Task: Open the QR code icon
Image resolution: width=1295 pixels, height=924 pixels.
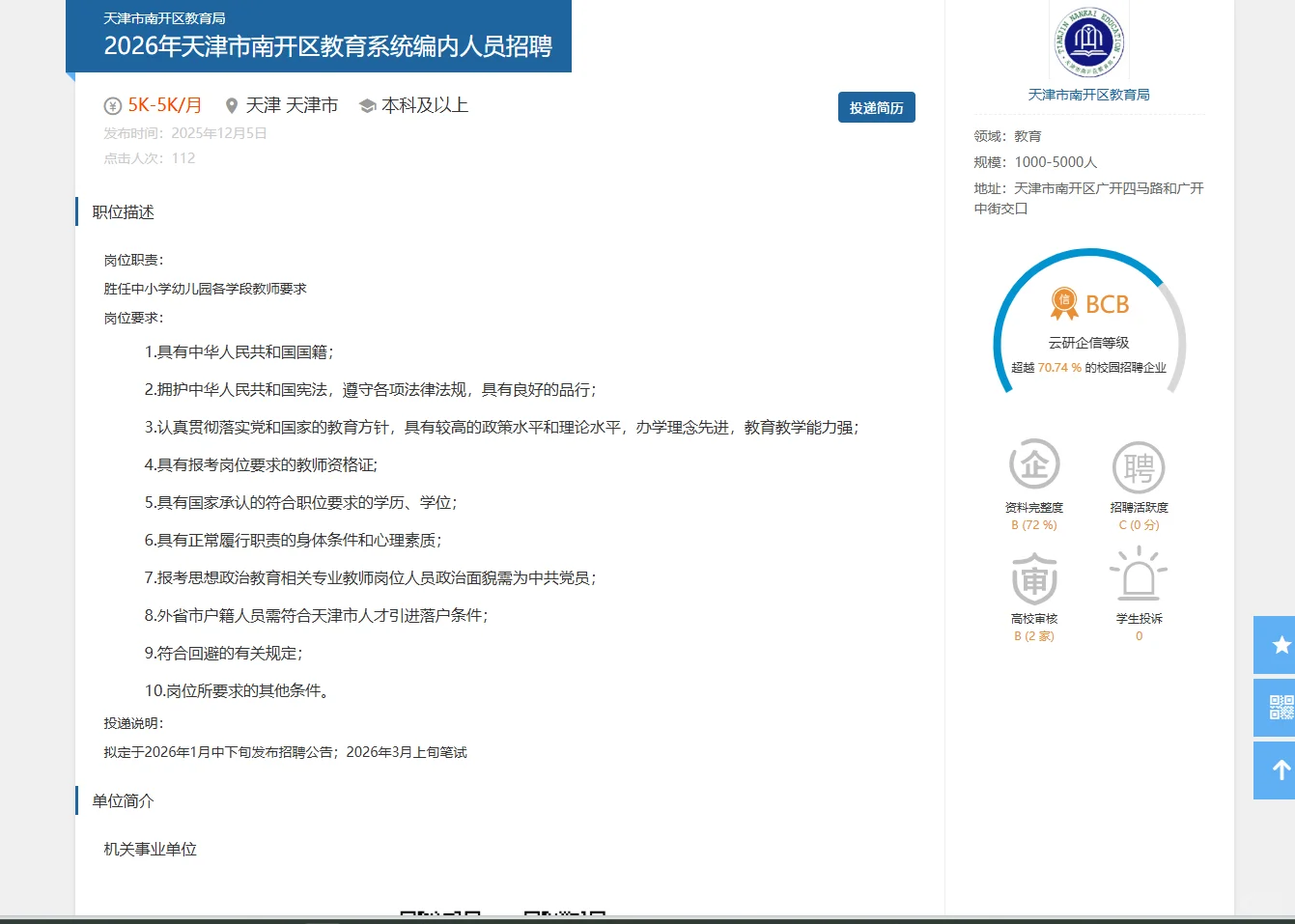Action: pyautogui.click(x=1281, y=708)
